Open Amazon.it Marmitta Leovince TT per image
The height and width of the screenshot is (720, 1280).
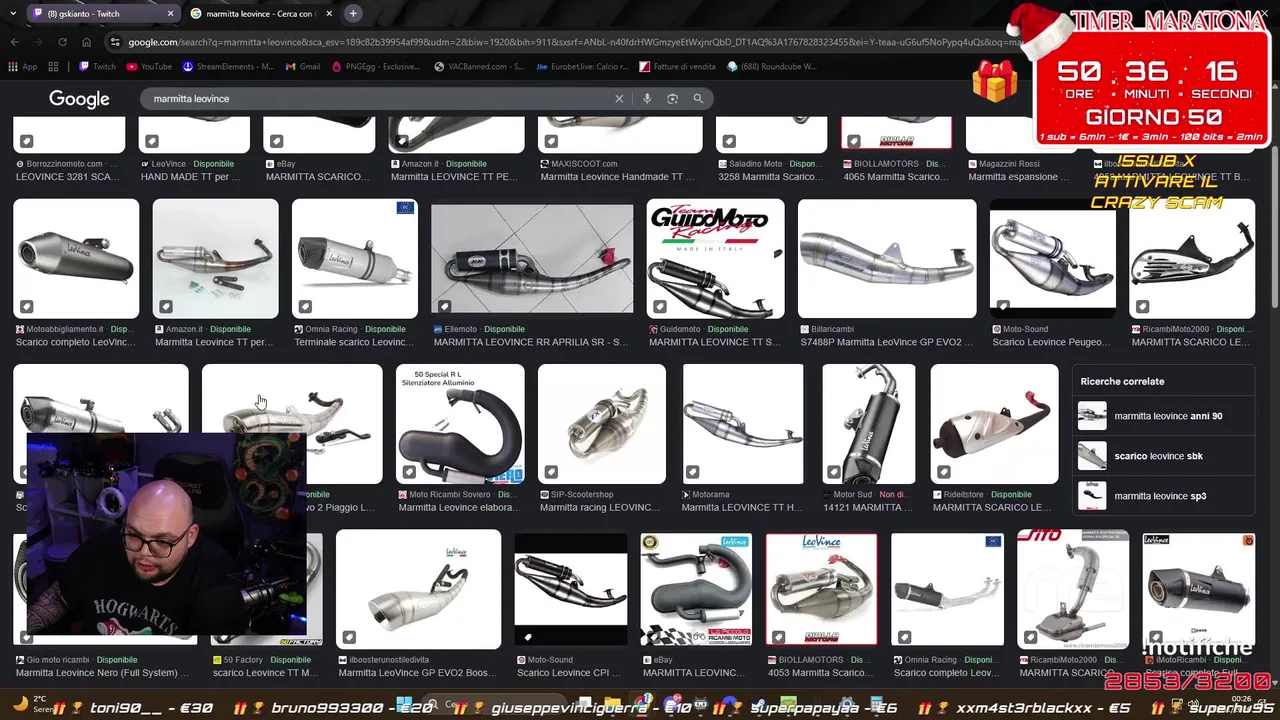[215, 259]
